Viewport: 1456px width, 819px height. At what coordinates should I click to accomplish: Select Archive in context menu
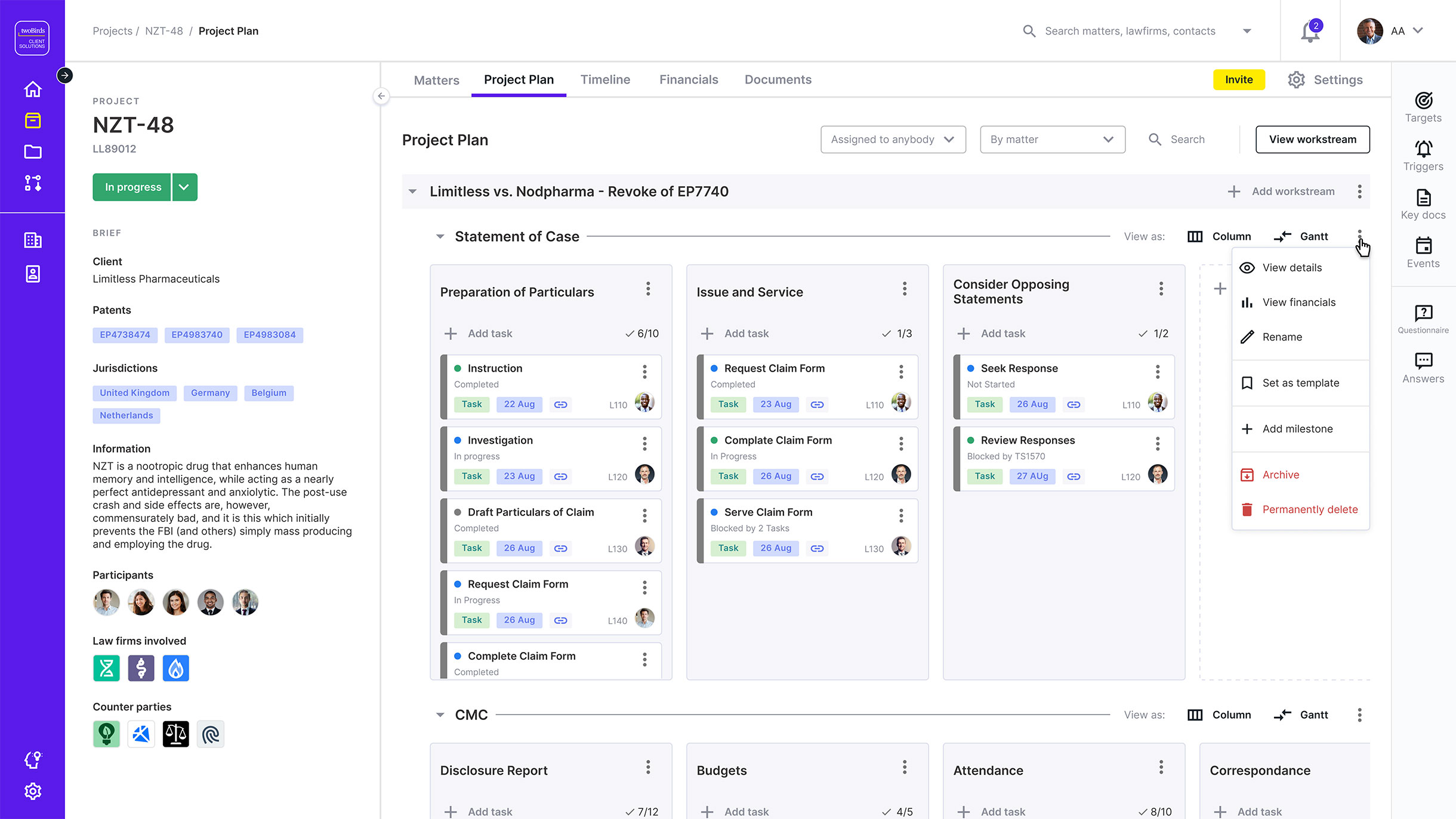[1301, 475]
